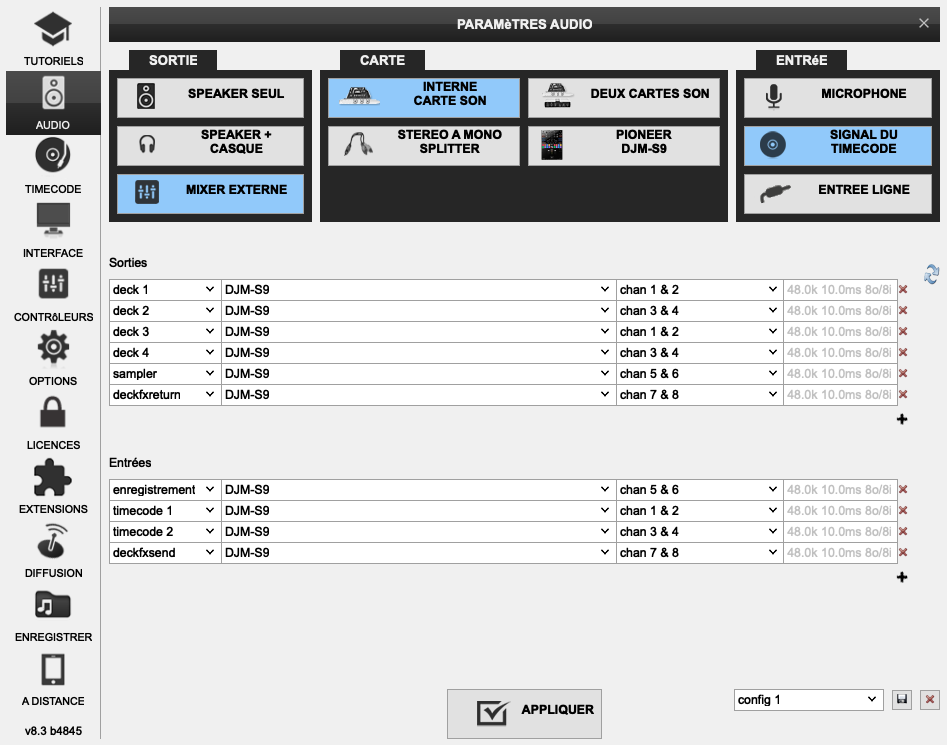
Task: Open the Tutoriels graduation cap section
Action: [x=53, y=39]
